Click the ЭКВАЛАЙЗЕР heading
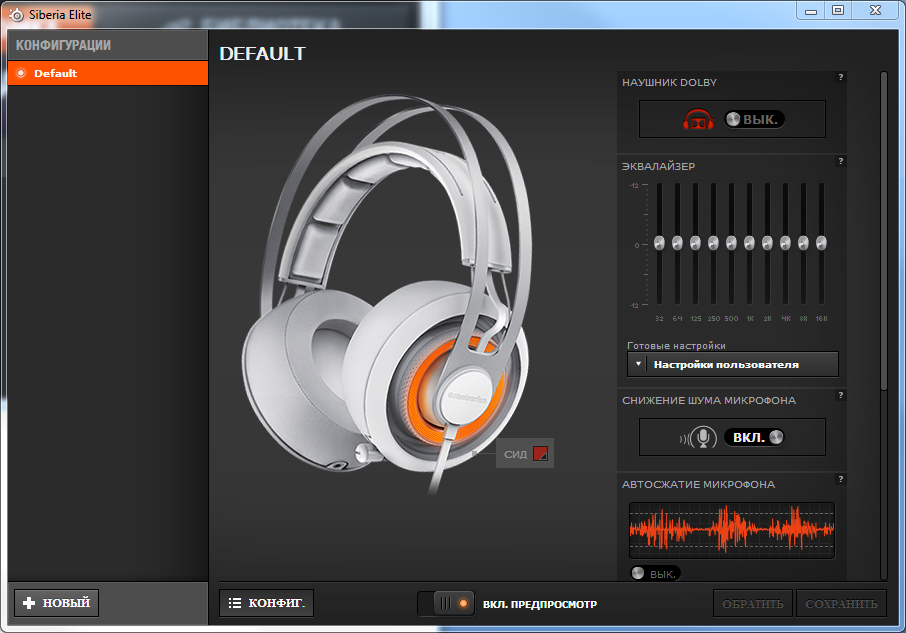Screen dimensions: 906x633 coord(658,166)
